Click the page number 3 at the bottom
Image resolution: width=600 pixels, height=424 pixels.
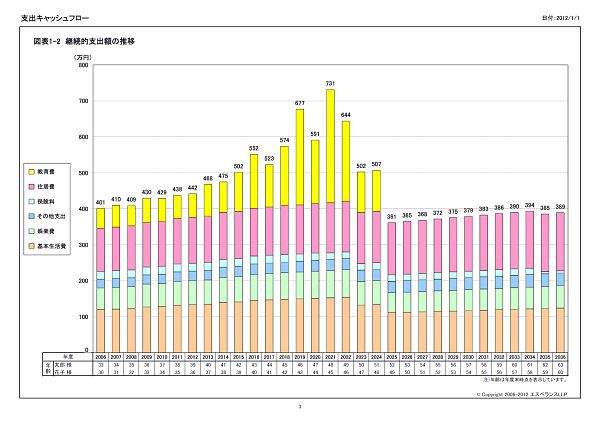[300, 407]
